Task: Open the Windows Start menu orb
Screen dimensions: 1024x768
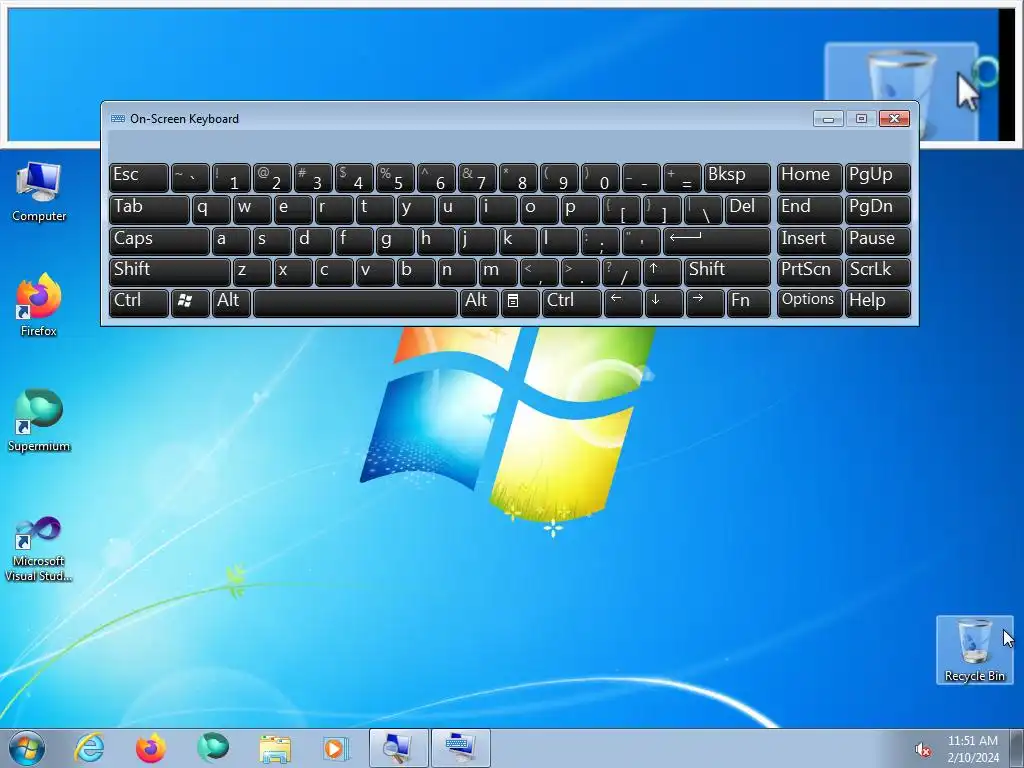Action: pyautogui.click(x=27, y=748)
